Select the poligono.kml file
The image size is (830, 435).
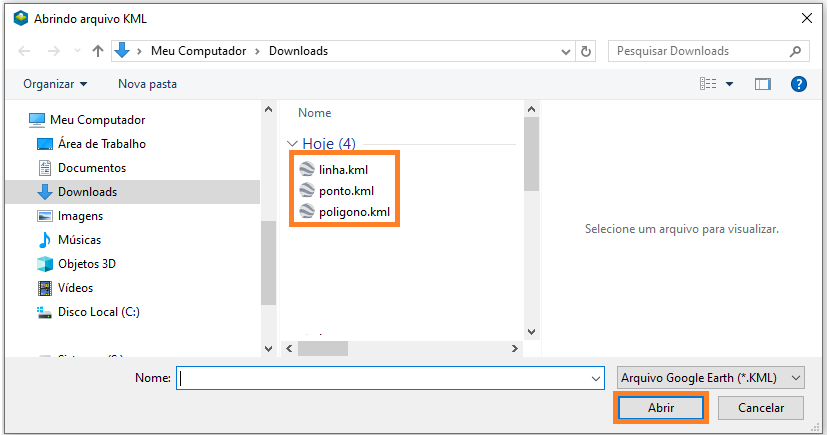tap(353, 212)
